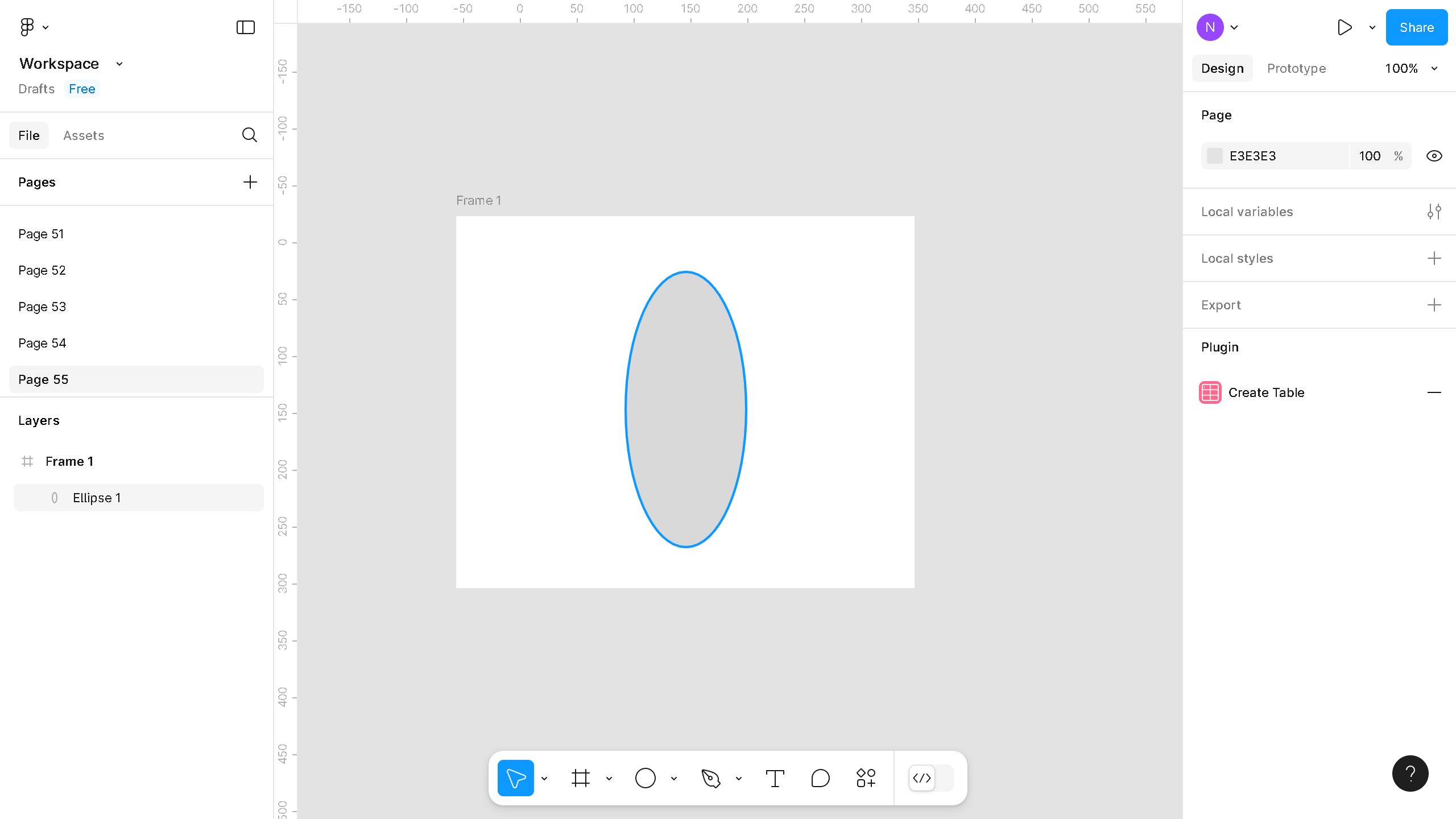Viewport: 1456px width, 819px height.
Task: Add a new page with plus icon
Action: [250, 182]
